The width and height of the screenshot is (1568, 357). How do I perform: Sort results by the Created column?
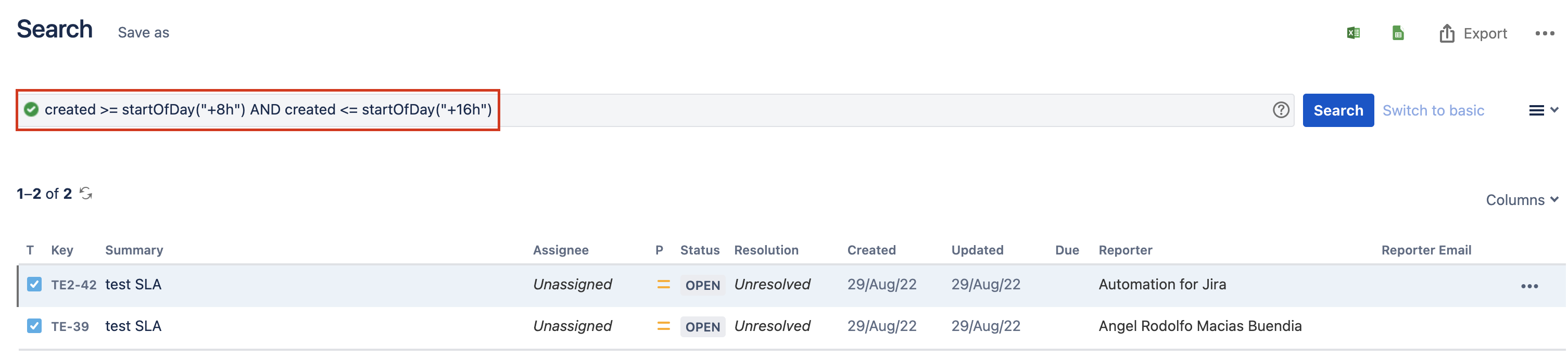point(871,249)
